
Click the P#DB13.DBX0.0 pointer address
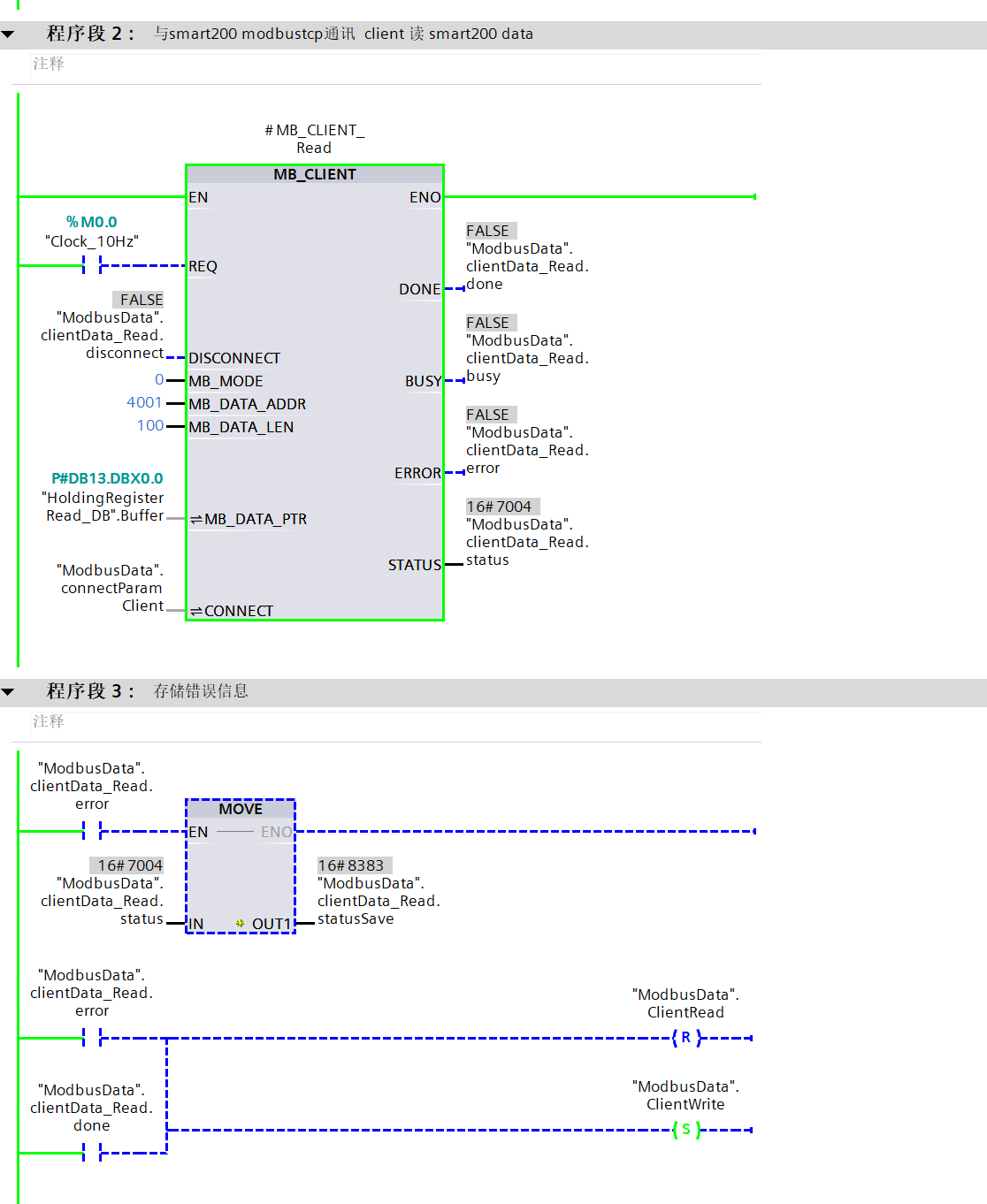pyautogui.click(x=107, y=478)
